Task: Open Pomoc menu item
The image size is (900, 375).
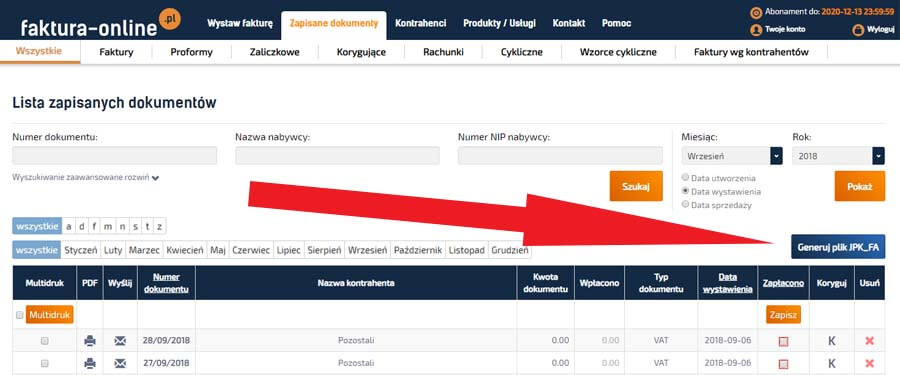Action: pyautogui.click(x=616, y=24)
